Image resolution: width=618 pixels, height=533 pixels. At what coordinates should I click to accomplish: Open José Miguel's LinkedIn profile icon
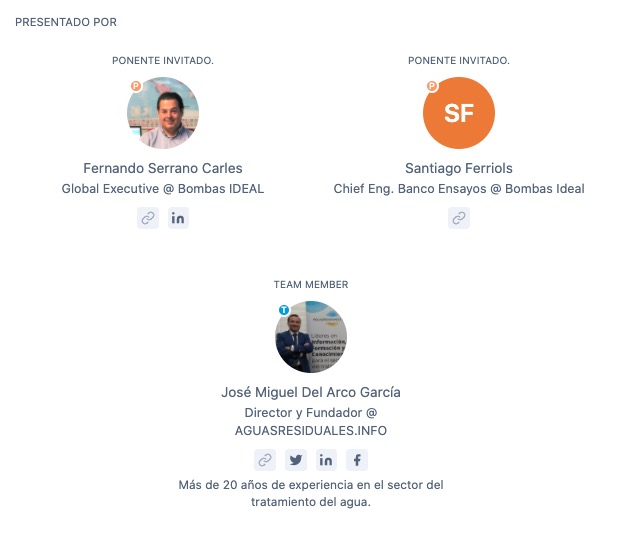tap(326, 460)
